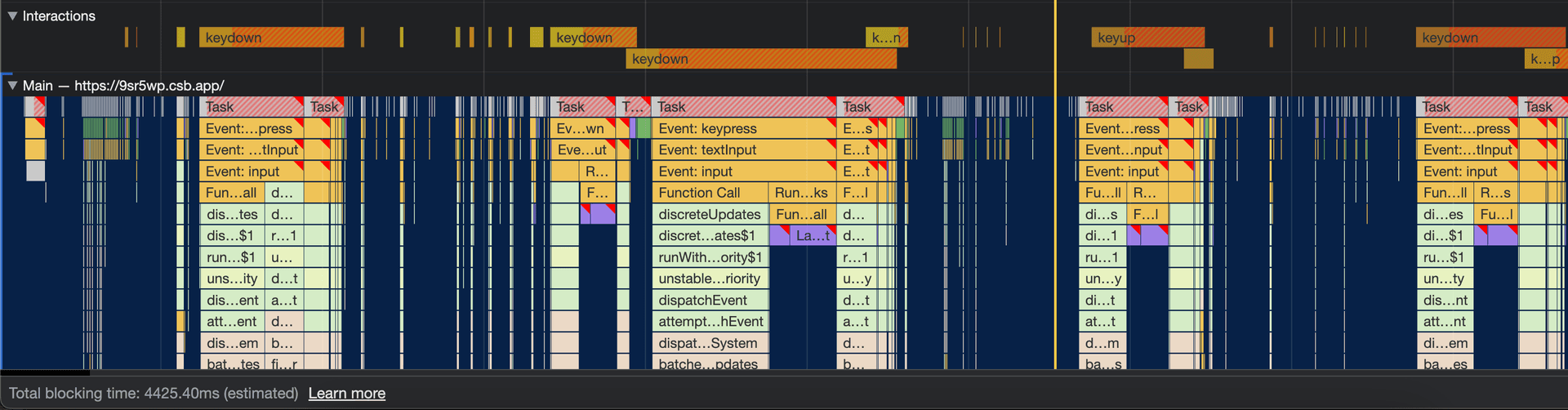Select the batche...pdates block
1568x410 pixels.
[709, 363]
